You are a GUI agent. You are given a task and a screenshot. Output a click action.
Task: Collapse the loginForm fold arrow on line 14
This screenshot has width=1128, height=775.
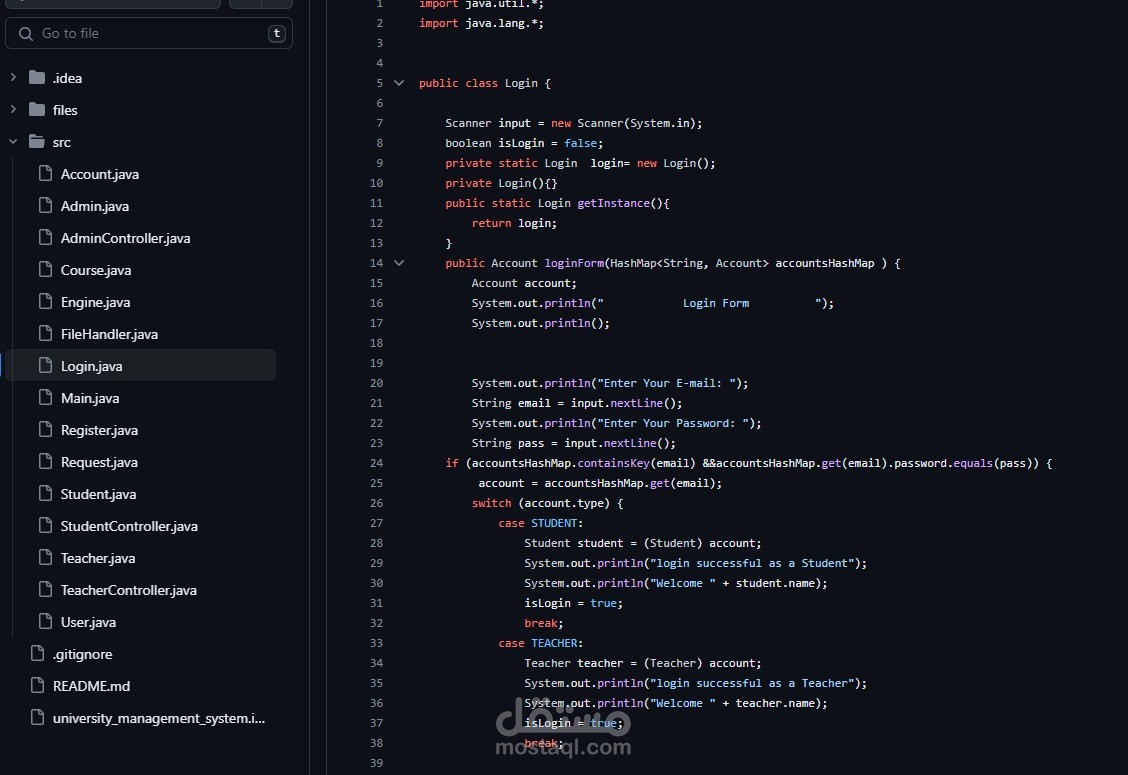coord(399,263)
